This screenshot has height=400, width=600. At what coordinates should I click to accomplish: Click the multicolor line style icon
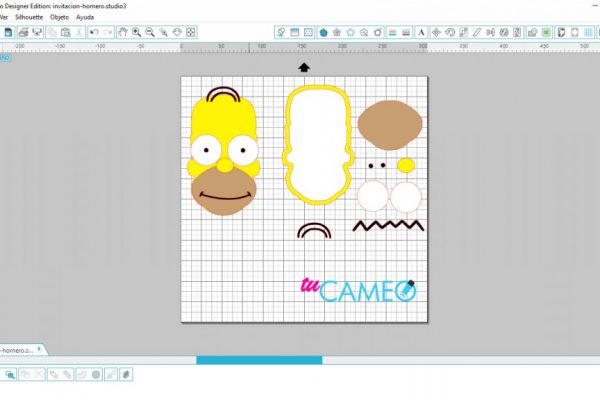pos(392,33)
